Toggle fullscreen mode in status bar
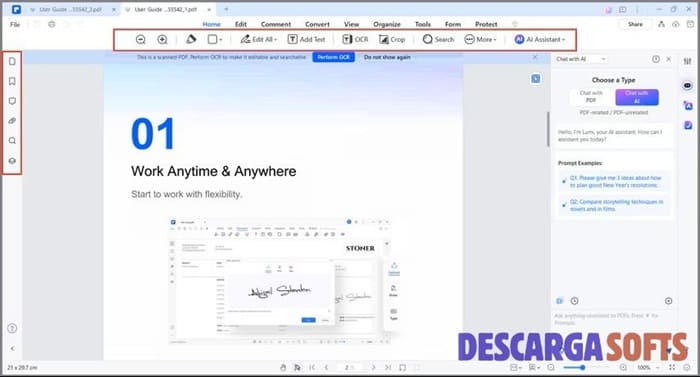 [x=672, y=367]
